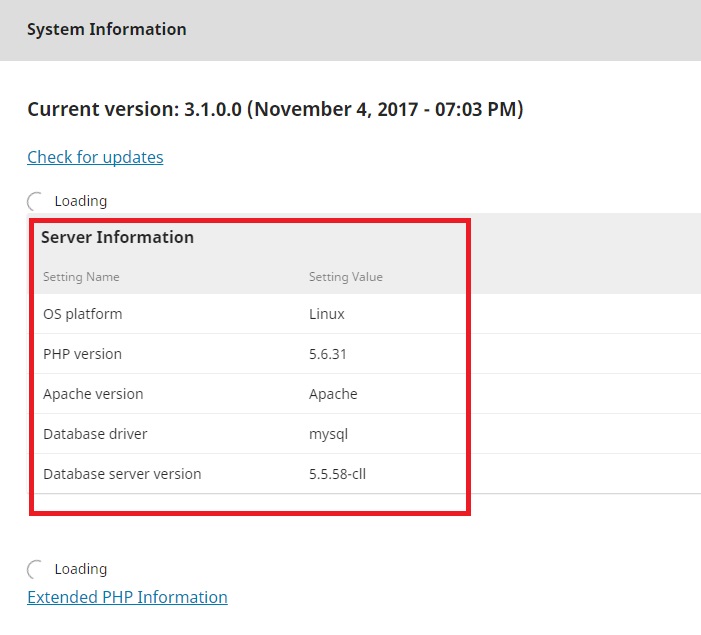Image resolution: width=701 pixels, height=635 pixels.
Task: Click the System Information page header
Action: point(106,29)
